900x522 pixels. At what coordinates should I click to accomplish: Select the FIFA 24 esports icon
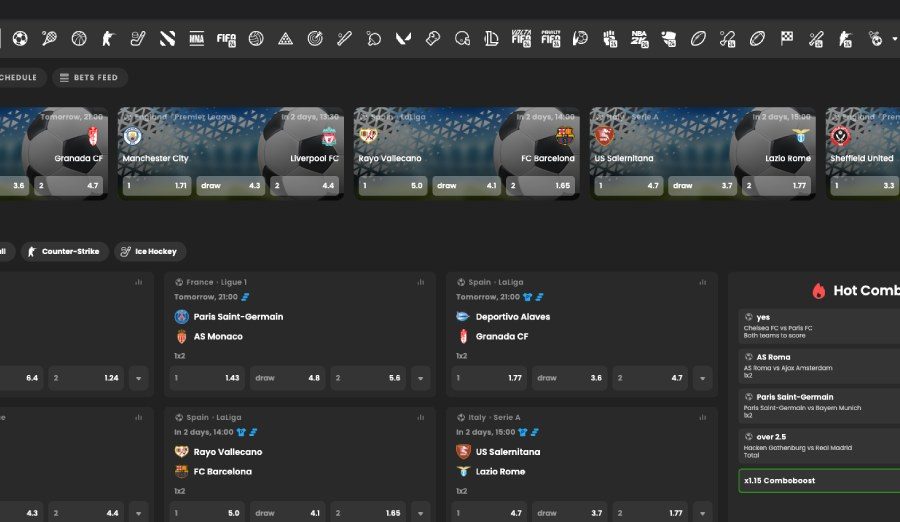(226, 38)
